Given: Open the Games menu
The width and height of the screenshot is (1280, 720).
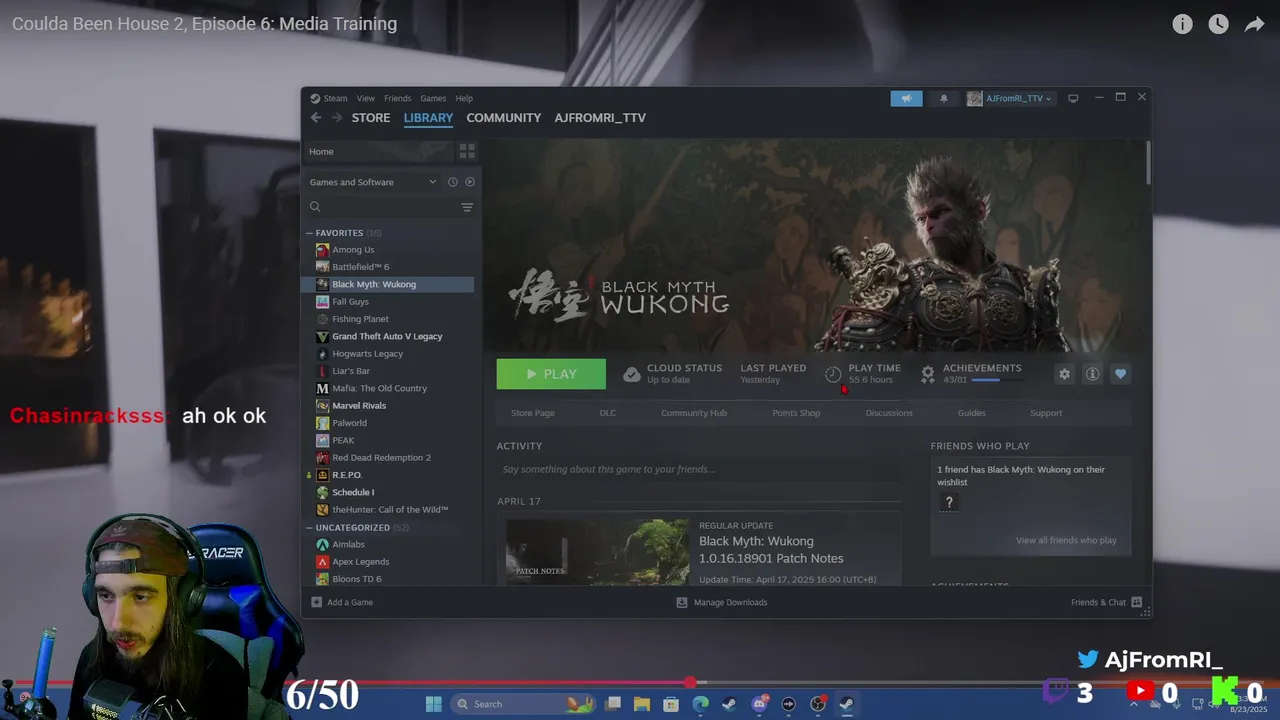Looking at the screenshot, I should pyautogui.click(x=433, y=98).
